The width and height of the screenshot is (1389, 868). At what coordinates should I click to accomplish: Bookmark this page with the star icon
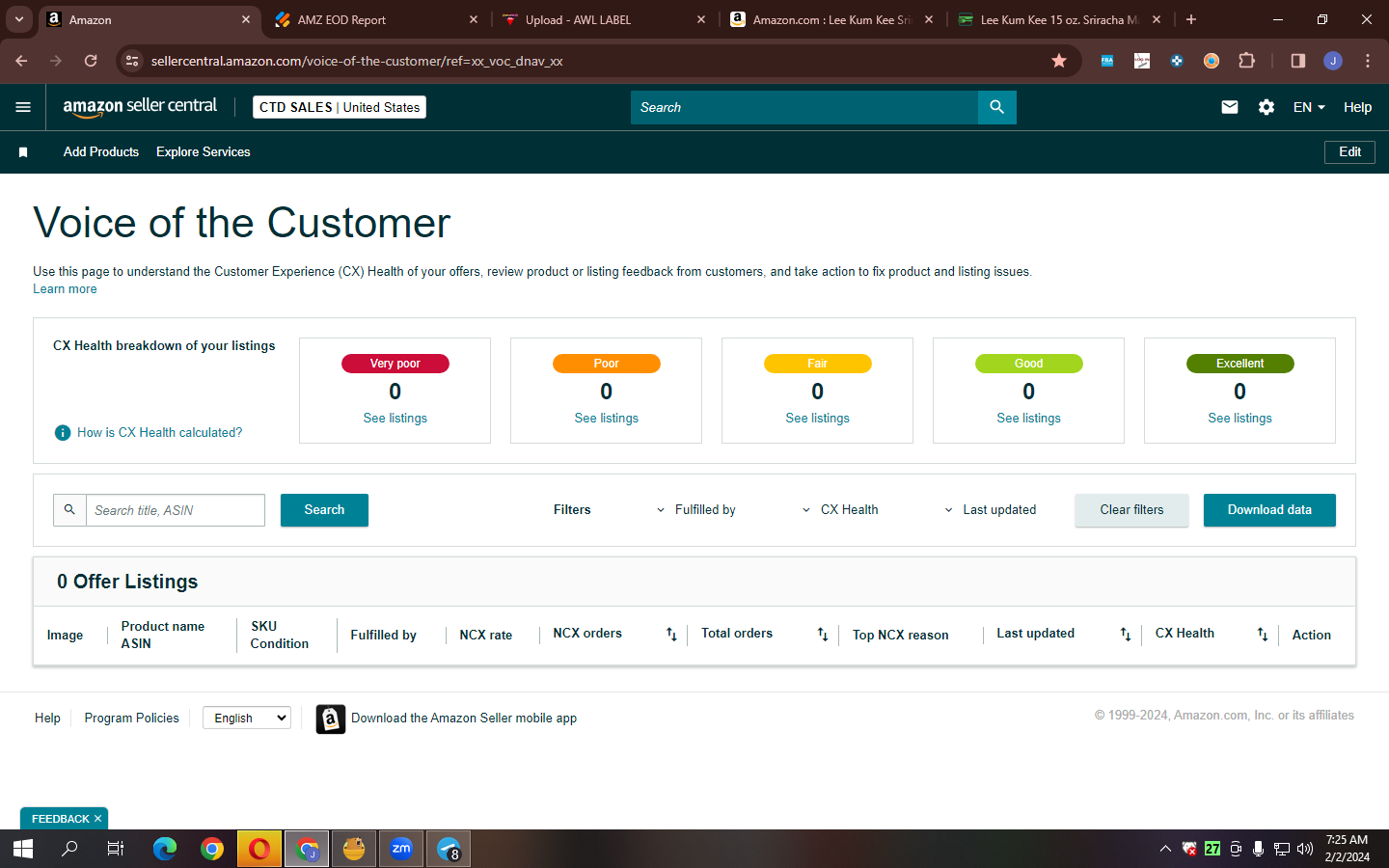pyautogui.click(x=1059, y=61)
